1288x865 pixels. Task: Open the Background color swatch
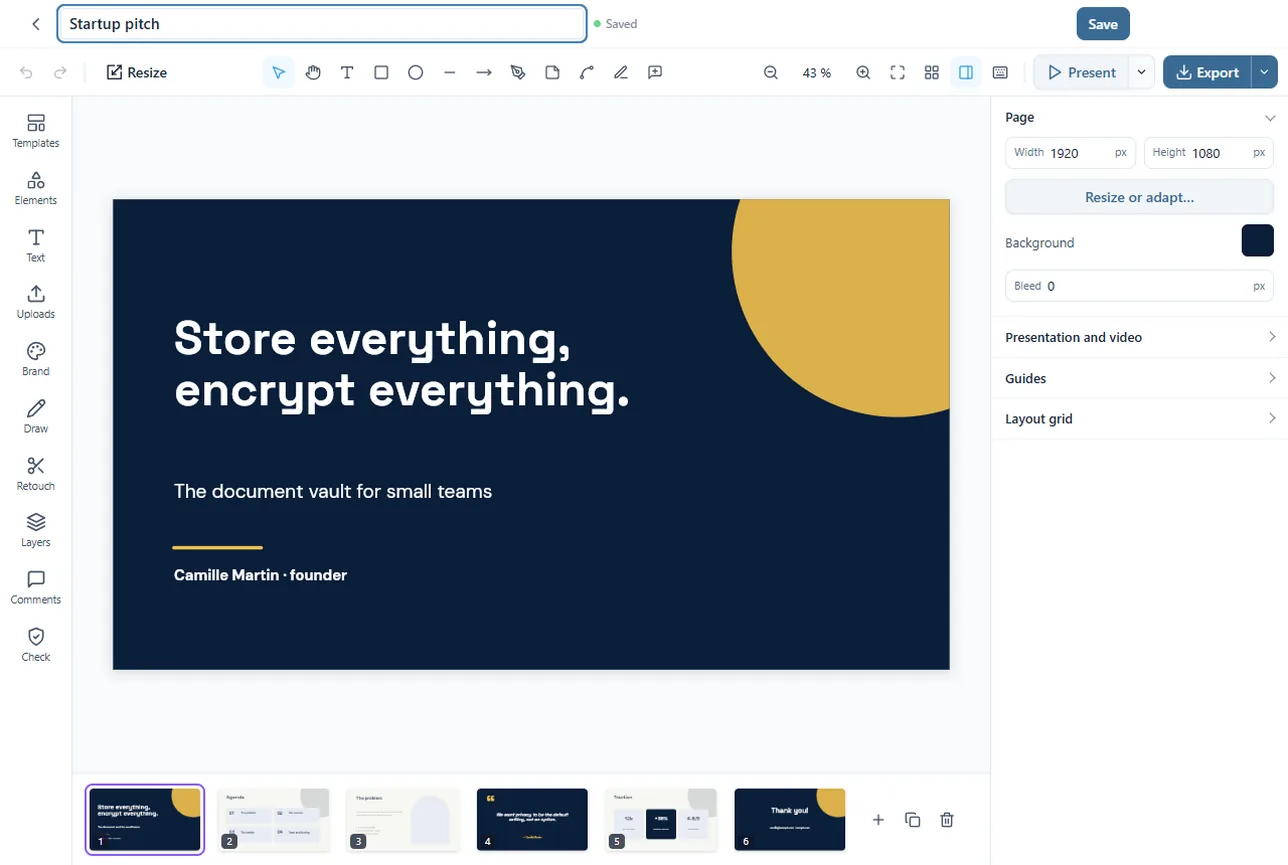[x=1258, y=241]
